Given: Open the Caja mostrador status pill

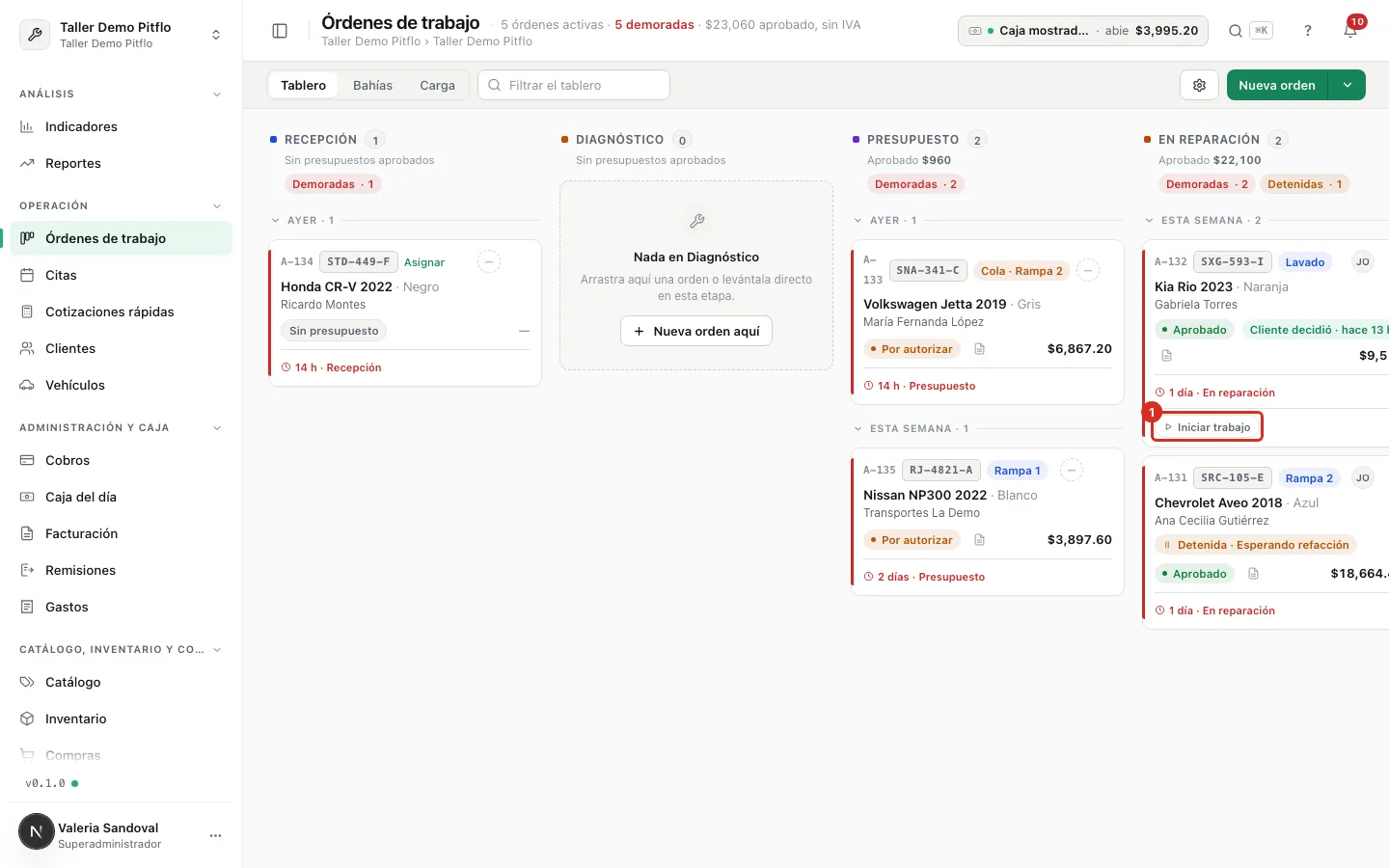Looking at the screenshot, I should (x=1082, y=31).
